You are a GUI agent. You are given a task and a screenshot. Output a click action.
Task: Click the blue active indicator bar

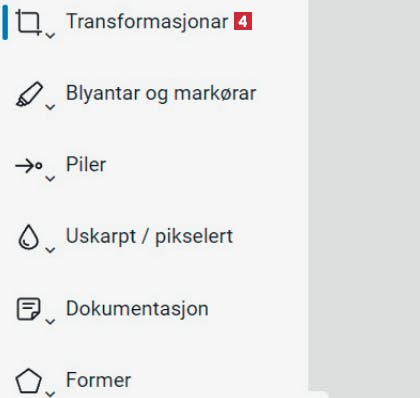(5, 22)
